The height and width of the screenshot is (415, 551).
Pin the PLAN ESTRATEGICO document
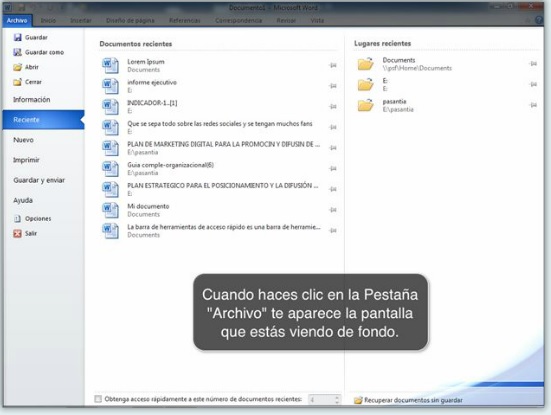[333, 189]
